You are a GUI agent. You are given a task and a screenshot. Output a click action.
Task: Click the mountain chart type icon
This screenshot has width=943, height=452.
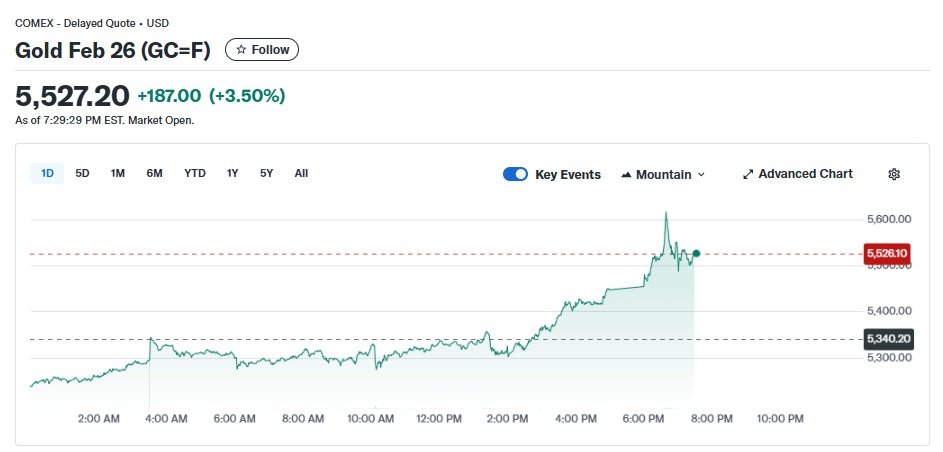click(627, 174)
